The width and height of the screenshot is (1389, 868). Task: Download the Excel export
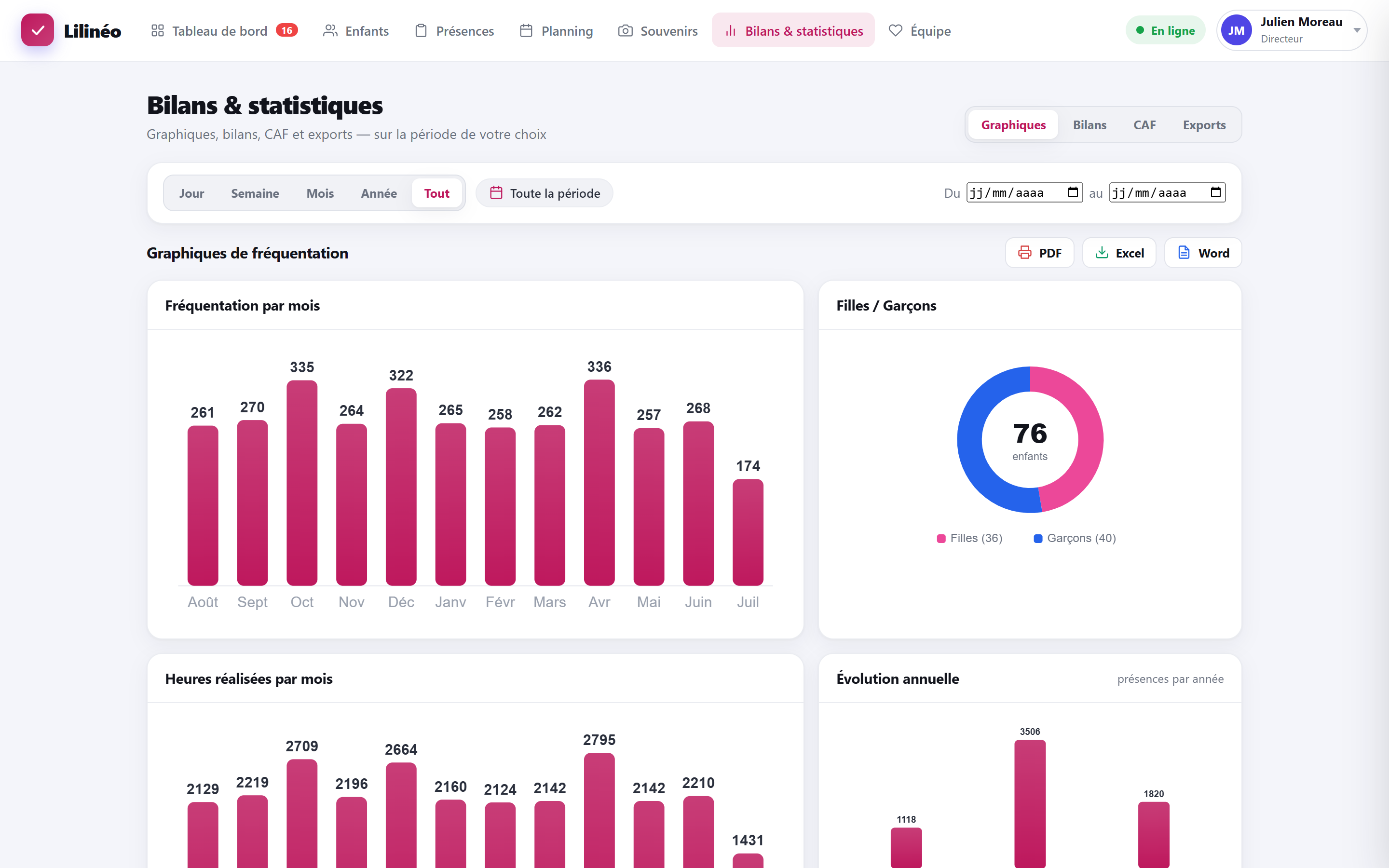[1119, 253]
